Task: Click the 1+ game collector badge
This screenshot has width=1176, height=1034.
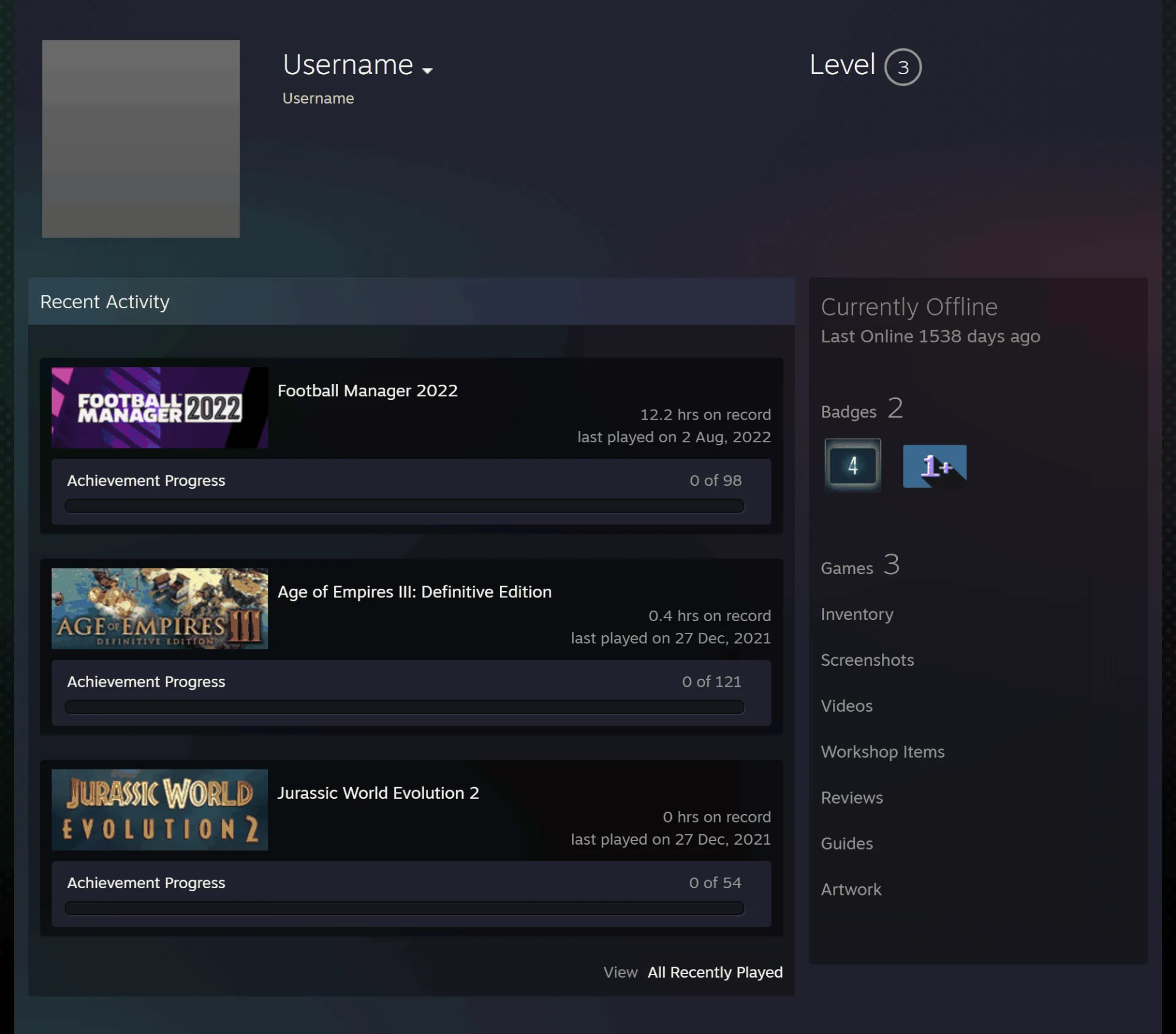Action: [x=935, y=466]
